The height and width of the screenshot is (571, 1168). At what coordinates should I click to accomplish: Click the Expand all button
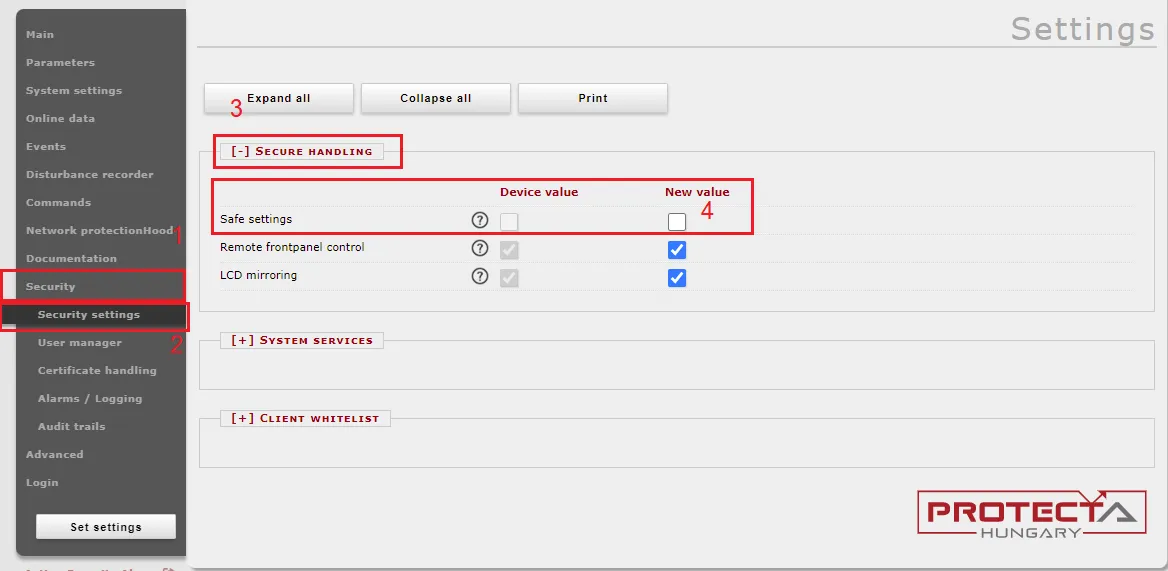[x=279, y=98]
